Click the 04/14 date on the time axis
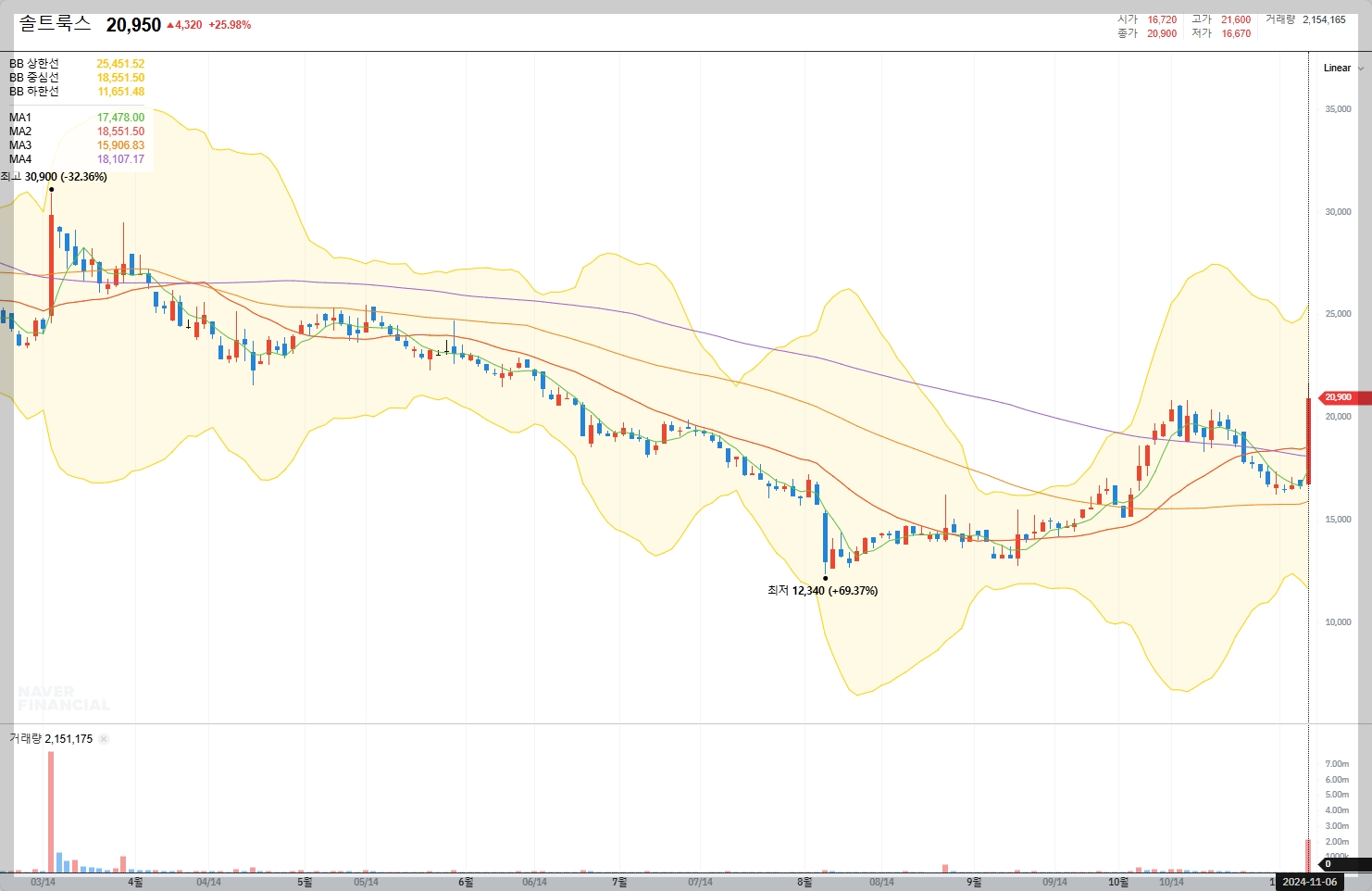This screenshot has height=891, width=1372. 208,883
